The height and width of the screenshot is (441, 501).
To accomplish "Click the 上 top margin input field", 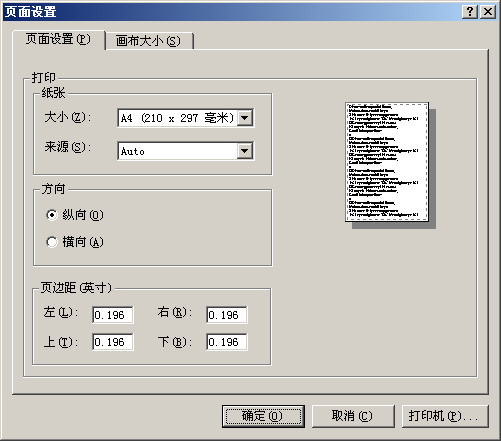I will click(x=113, y=342).
